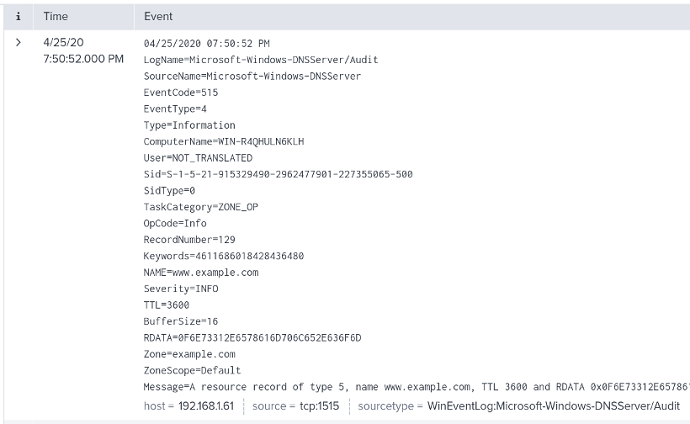Image resolution: width=690 pixels, height=424 pixels.
Task: Click the Severity=INFO field
Action: pyautogui.click(x=180, y=288)
